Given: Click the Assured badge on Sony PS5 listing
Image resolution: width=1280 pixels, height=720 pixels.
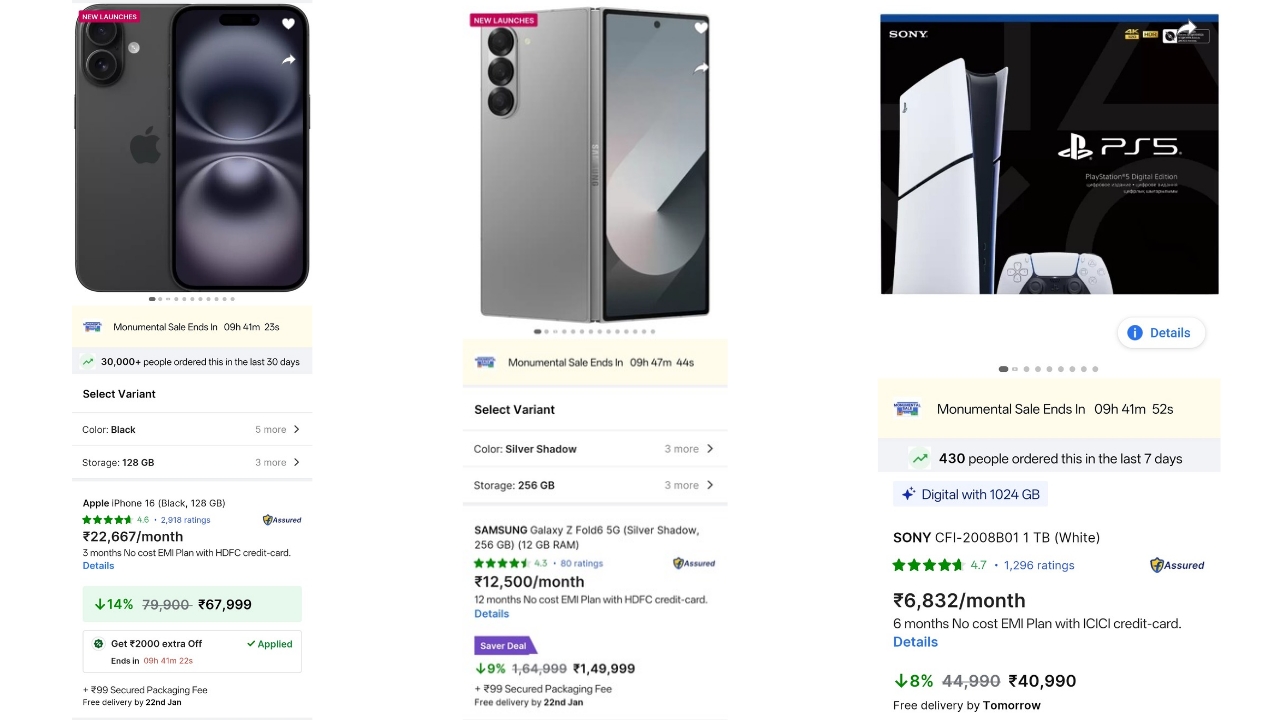Looking at the screenshot, I should (1176, 565).
